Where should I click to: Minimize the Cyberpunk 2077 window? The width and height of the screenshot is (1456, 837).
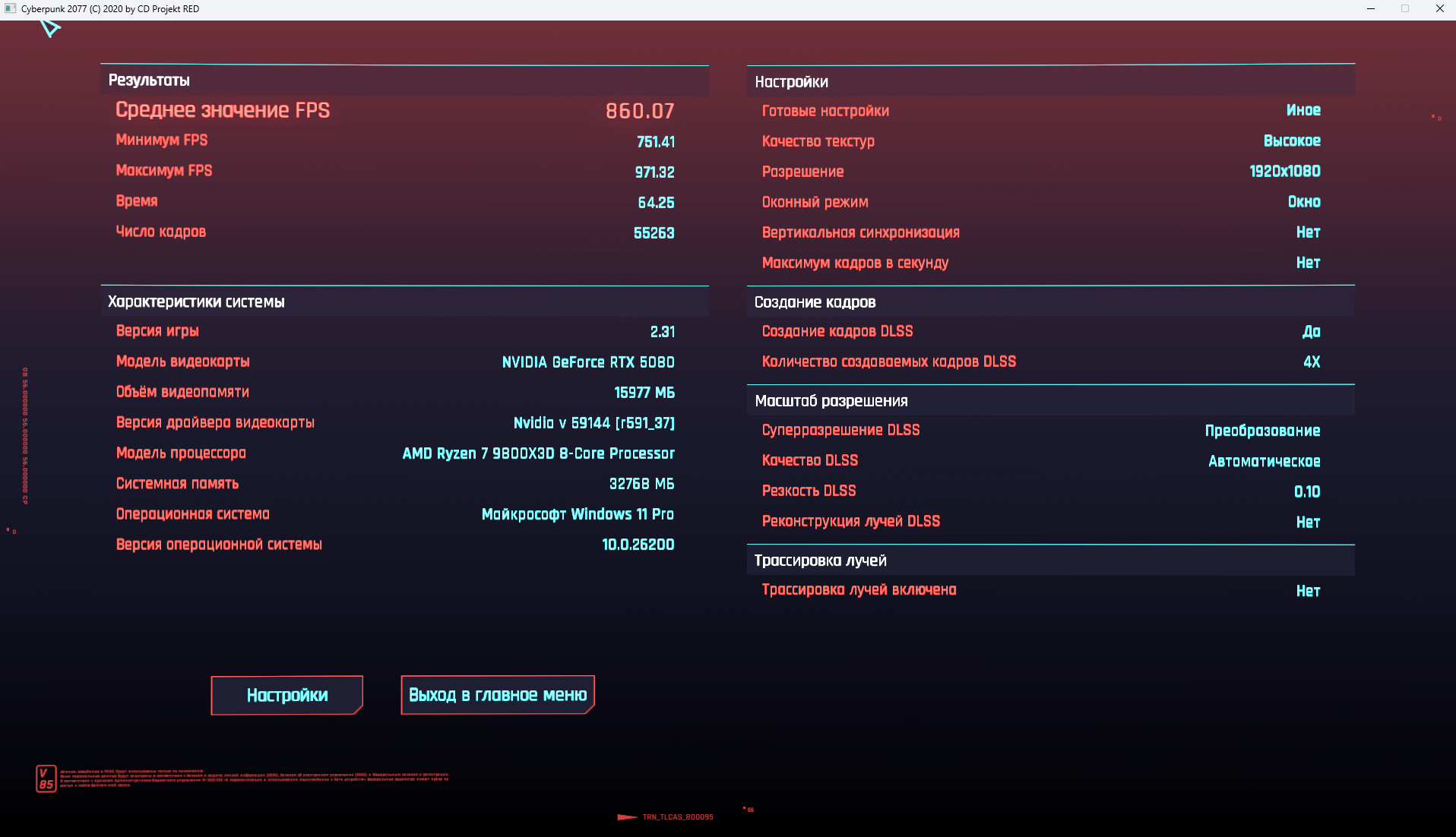1371,9
